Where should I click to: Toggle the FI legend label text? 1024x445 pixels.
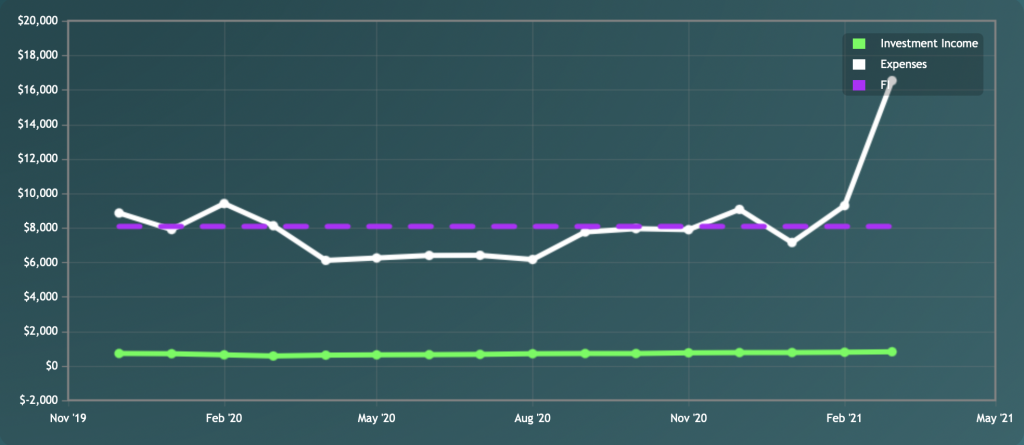click(884, 86)
